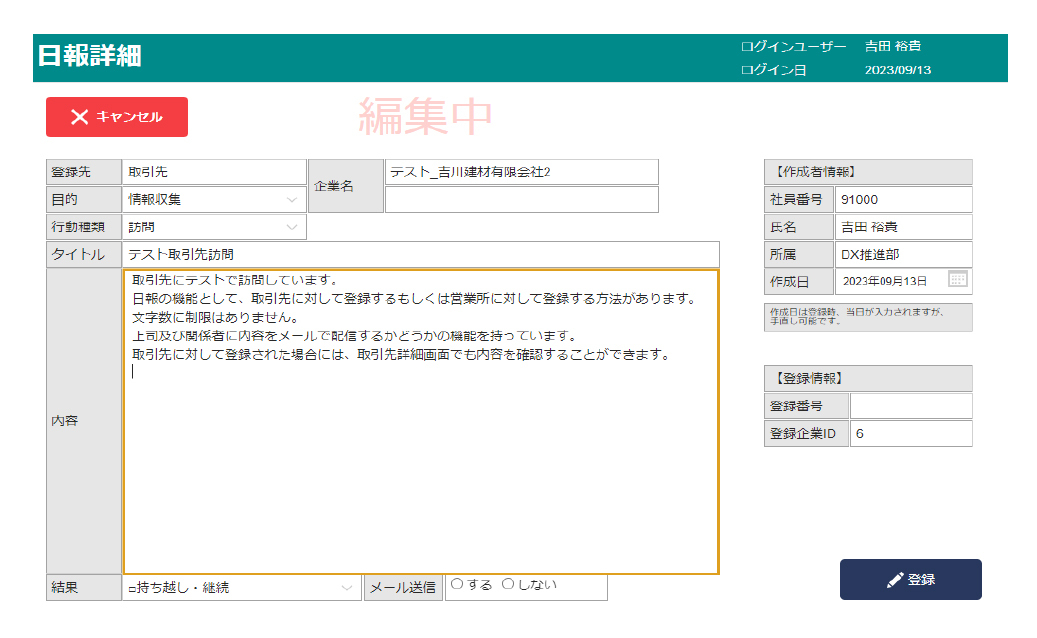Click the 登録企業ID field
Image resolution: width=1037 pixels, height=638 pixels.
point(910,434)
